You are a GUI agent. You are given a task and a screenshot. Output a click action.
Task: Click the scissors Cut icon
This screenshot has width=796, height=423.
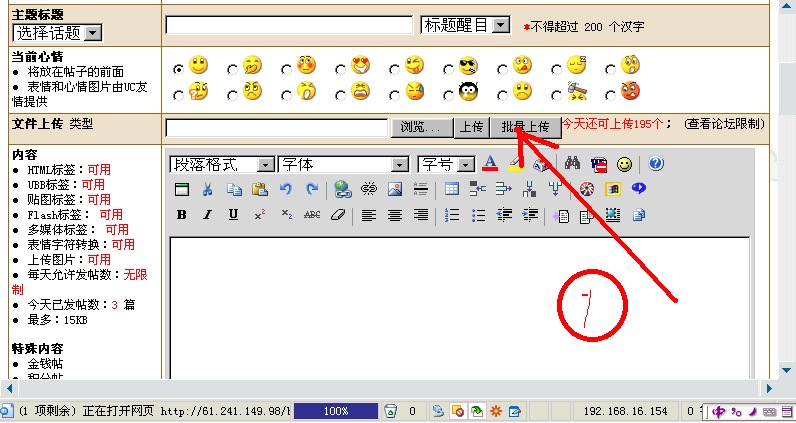(208, 189)
